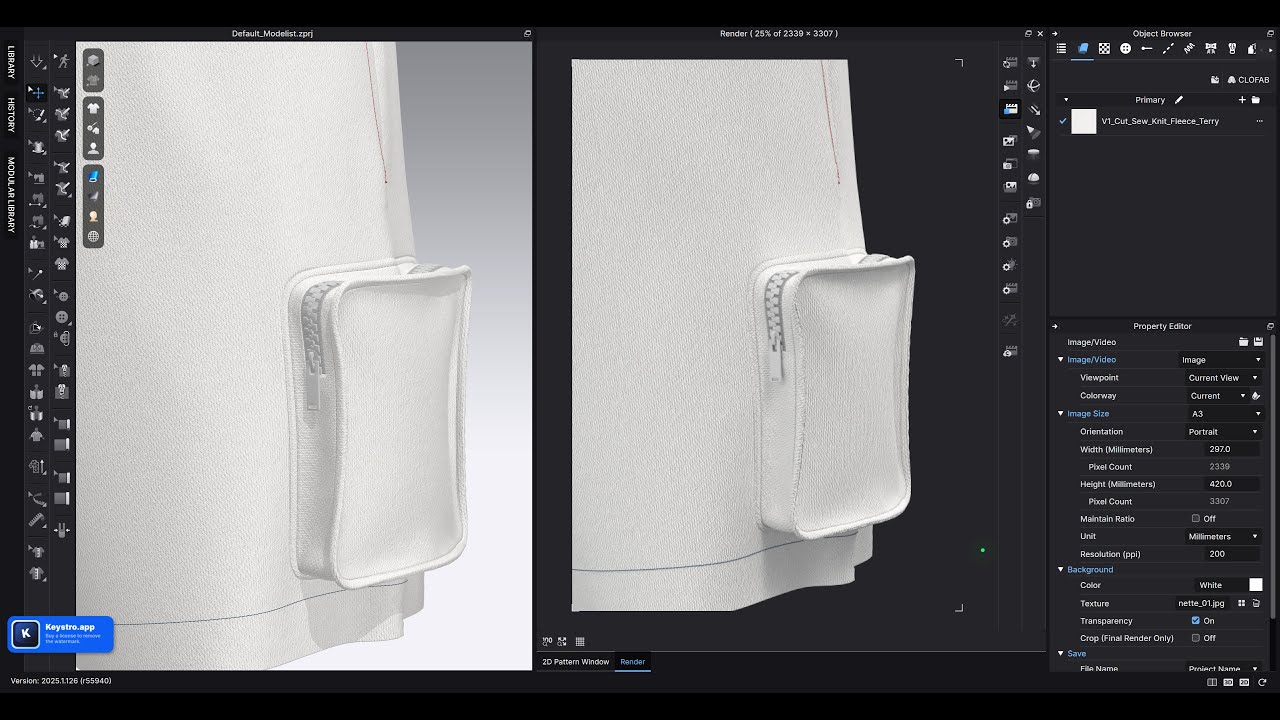This screenshot has width=1280, height=720.
Task: Open fabric folder icon beside Primary
Action: pyautogui.click(x=1256, y=100)
